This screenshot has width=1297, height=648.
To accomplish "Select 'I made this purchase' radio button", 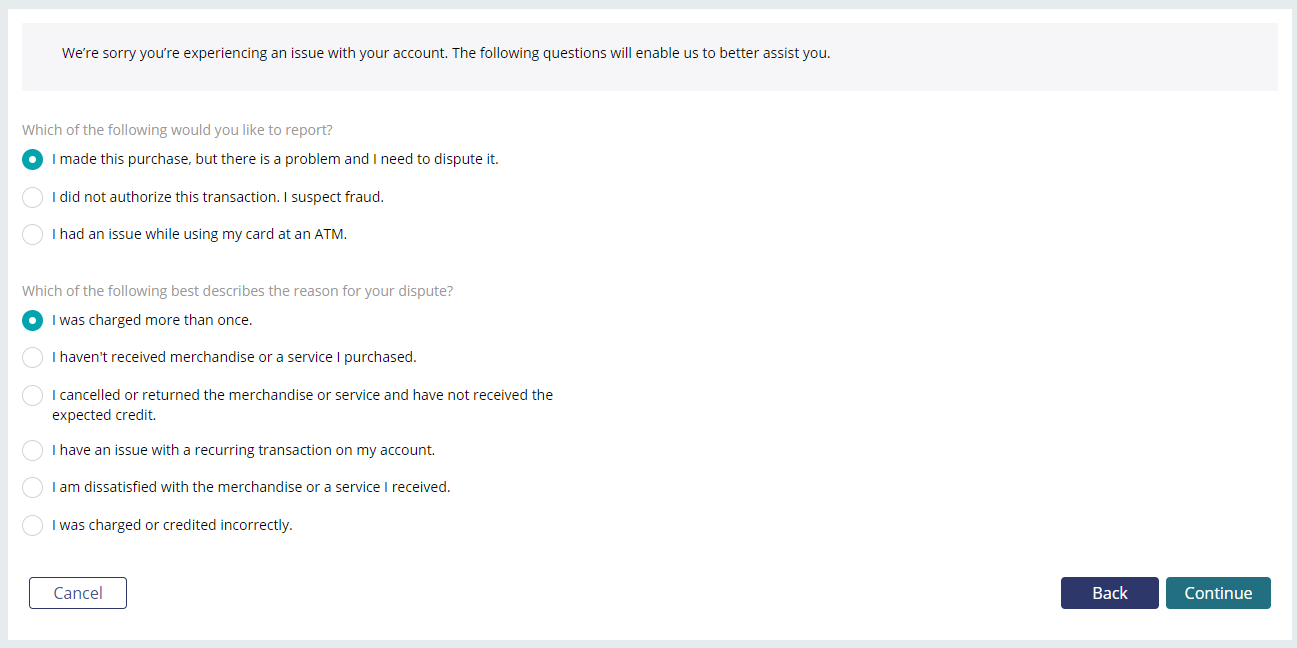I will [32, 160].
